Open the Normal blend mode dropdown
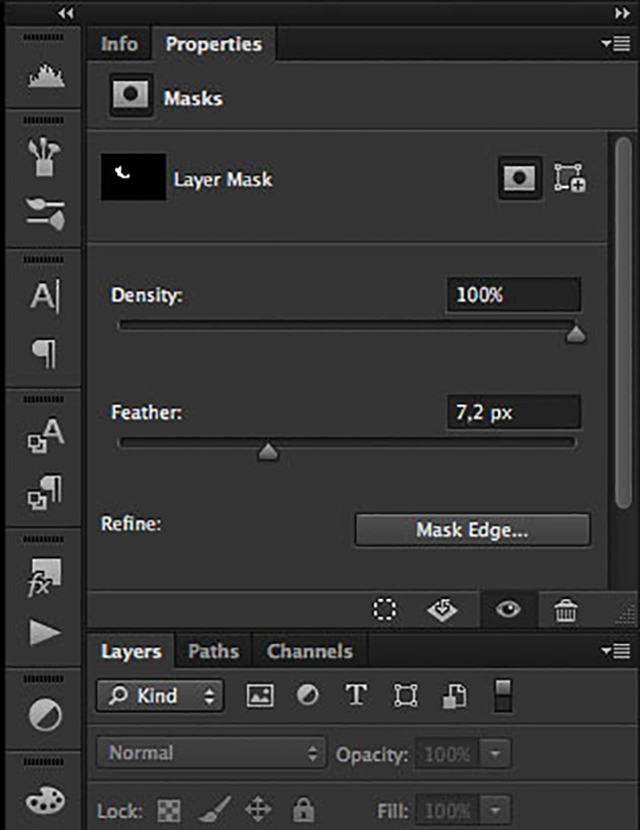 (211, 752)
